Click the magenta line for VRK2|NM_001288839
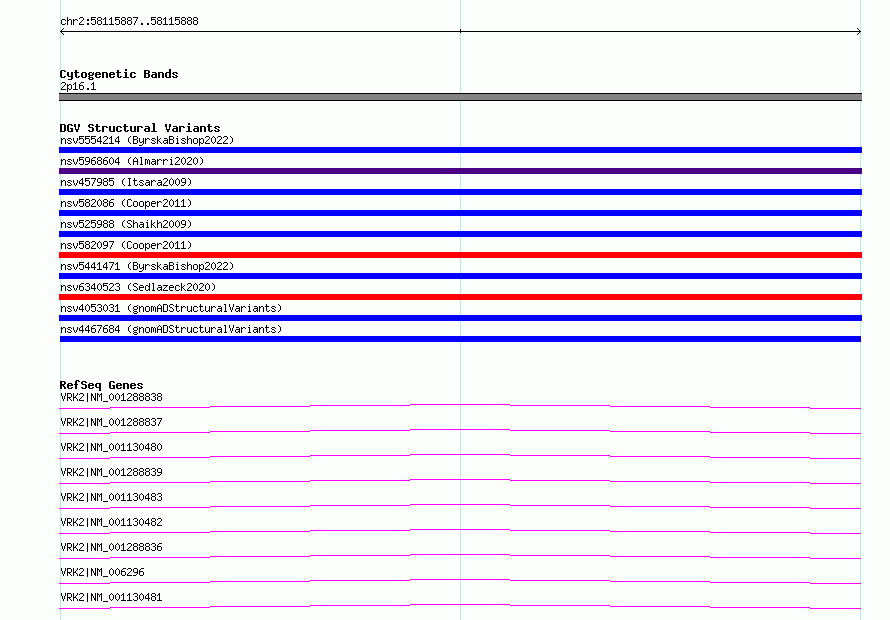The height and width of the screenshot is (620, 890). [460, 481]
